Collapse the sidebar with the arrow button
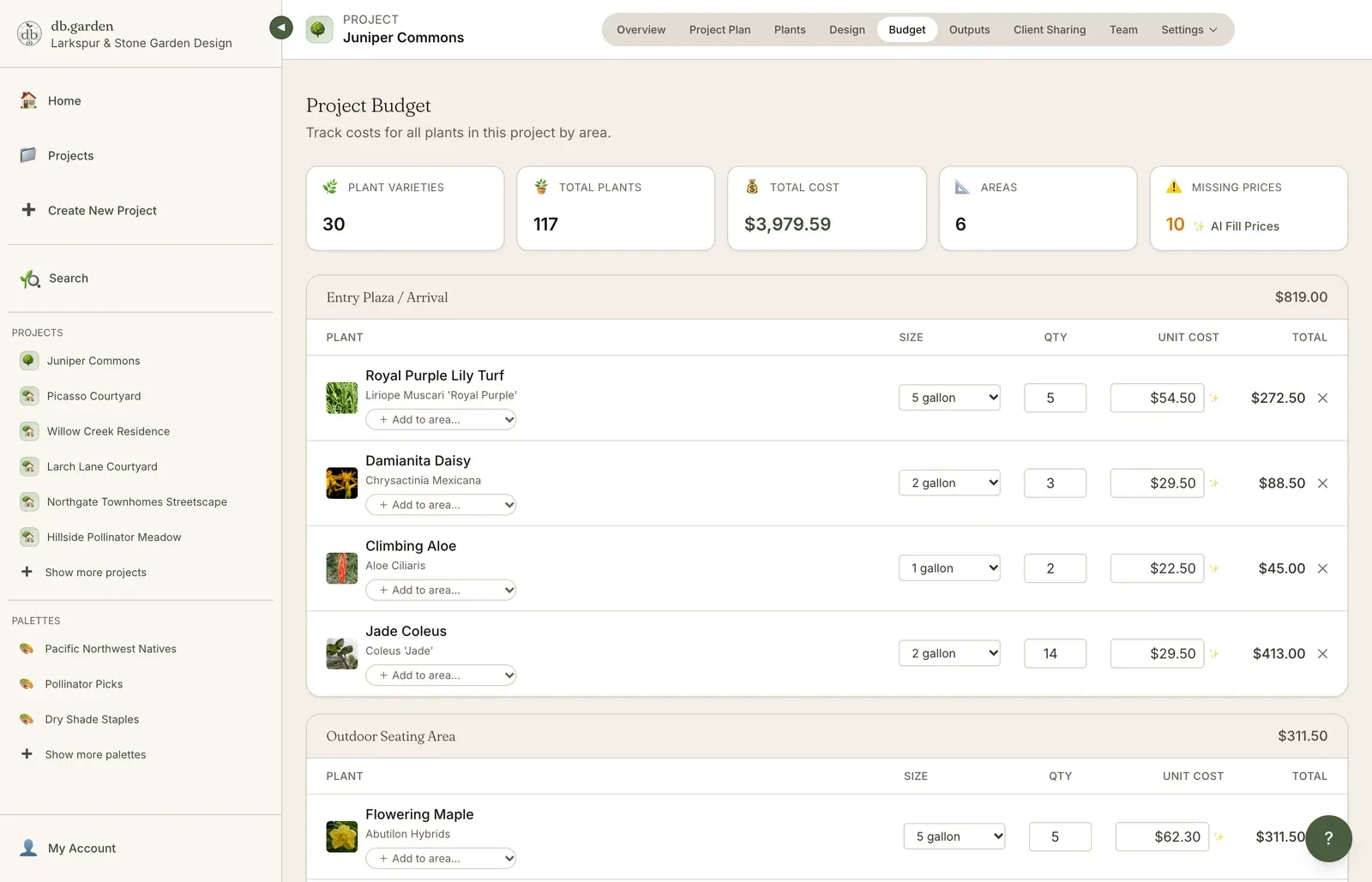1372x882 pixels. click(281, 27)
